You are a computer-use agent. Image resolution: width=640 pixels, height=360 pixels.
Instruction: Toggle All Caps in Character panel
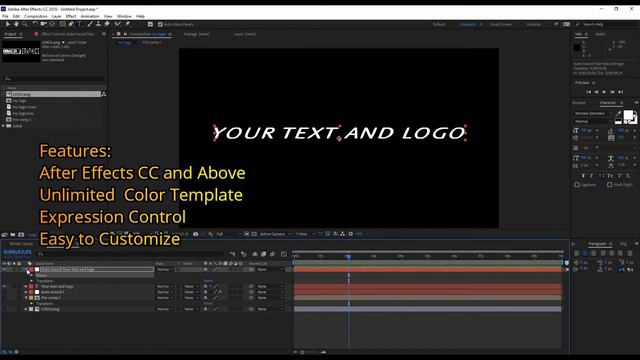601,176
